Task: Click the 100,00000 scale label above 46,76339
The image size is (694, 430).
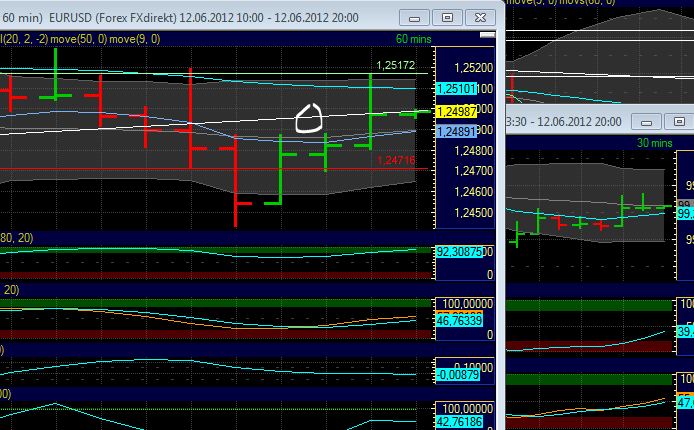Action: pos(467,304)
